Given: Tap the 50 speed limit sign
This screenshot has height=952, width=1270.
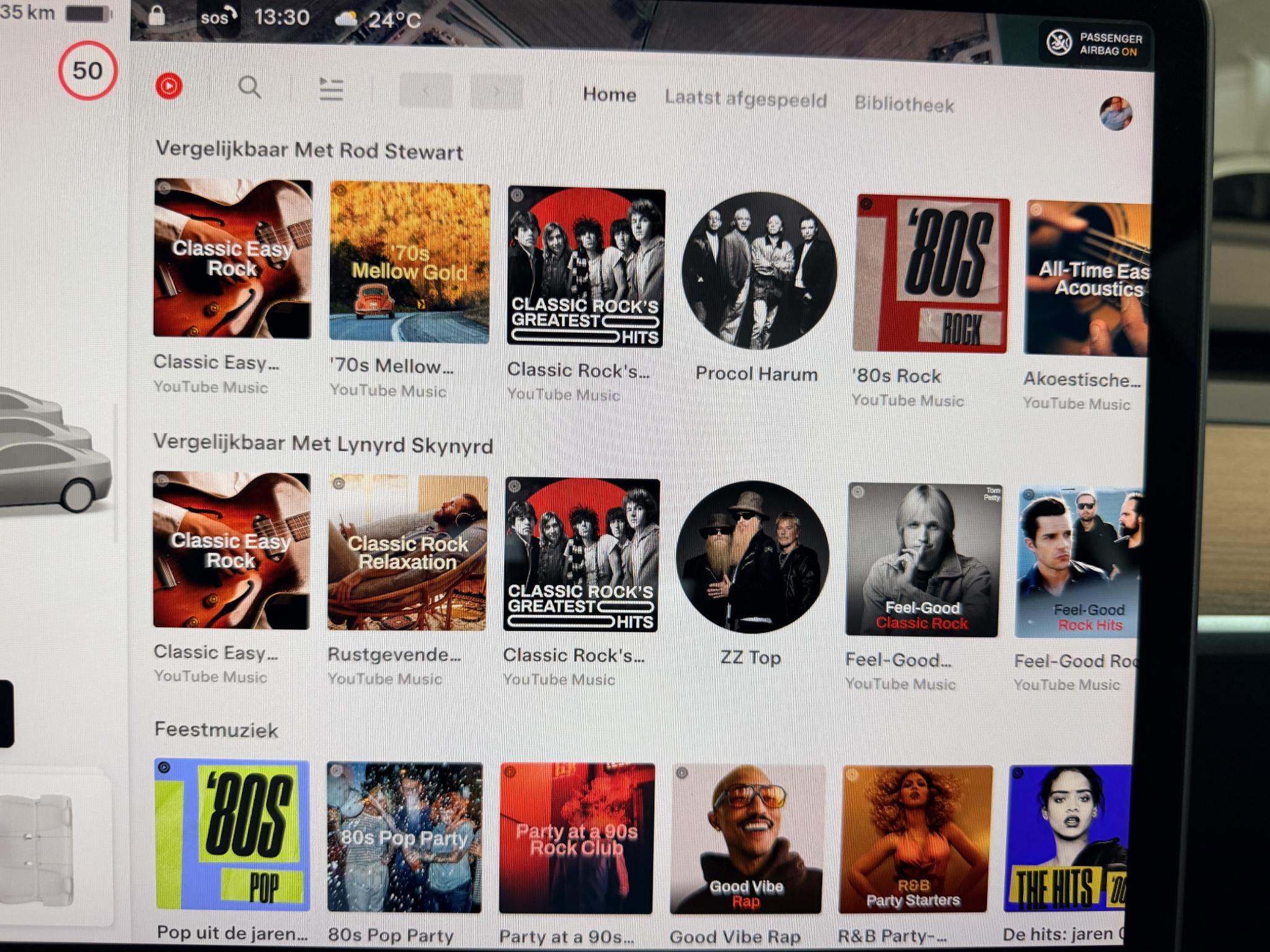Looking at the screenshot, I should 87,70.
